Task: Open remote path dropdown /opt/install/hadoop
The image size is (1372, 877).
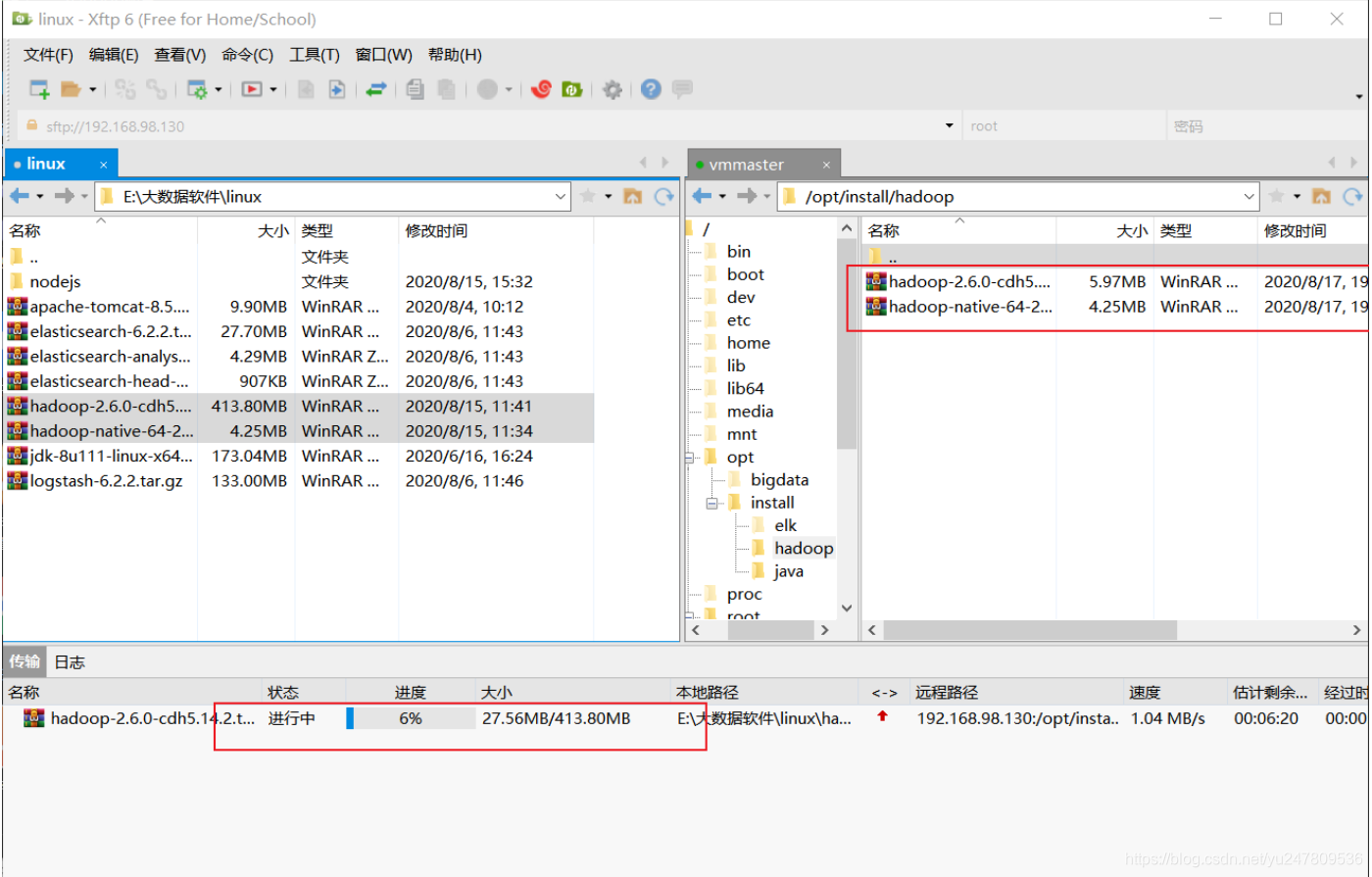Action: point(1249,196)
